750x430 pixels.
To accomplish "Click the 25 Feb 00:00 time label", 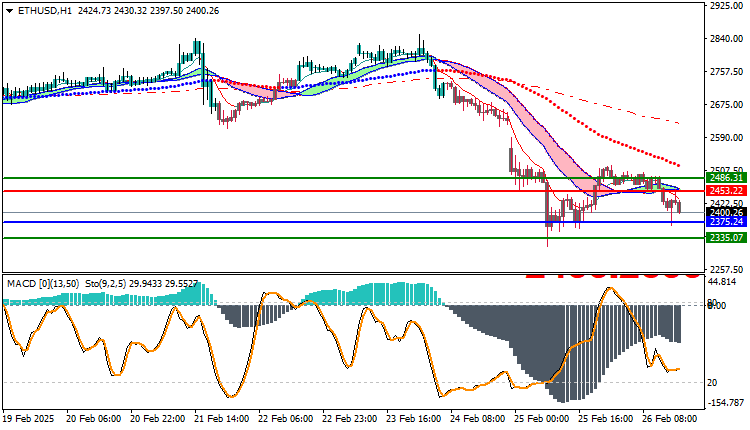I will click(x=542, y=419).
